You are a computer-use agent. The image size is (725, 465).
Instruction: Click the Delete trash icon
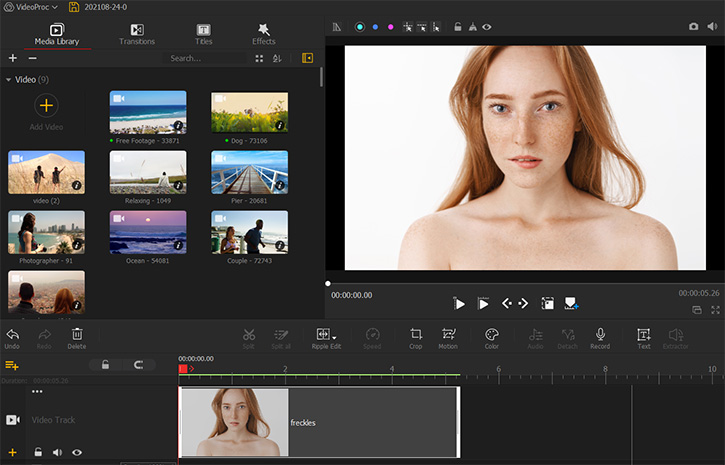[77, 335]
